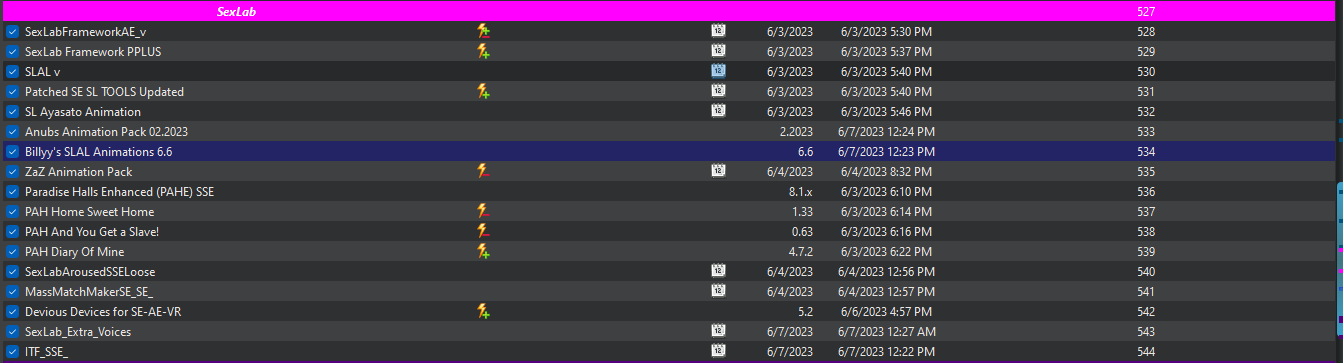Click calendar icon in ZaZ Animation Pack row
This screenshot has width=1343, height=363.
(x=717, y=171)
